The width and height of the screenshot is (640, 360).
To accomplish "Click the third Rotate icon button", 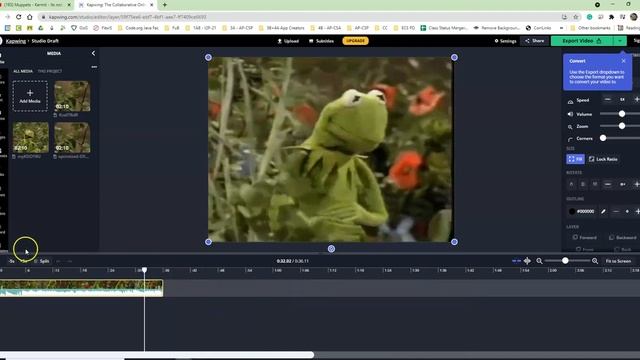I will point(595,184).
